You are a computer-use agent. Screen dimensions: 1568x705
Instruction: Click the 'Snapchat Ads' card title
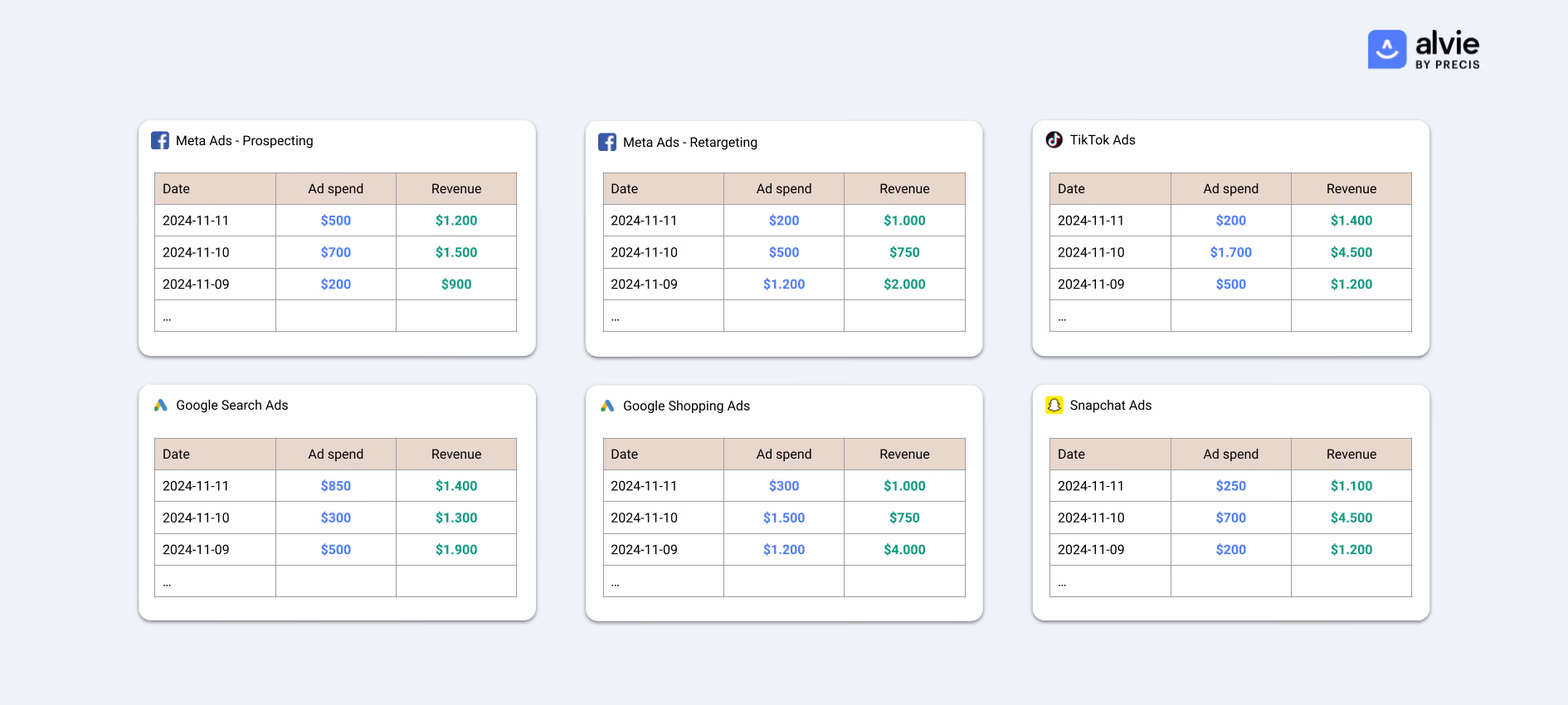coord(1111,406)
